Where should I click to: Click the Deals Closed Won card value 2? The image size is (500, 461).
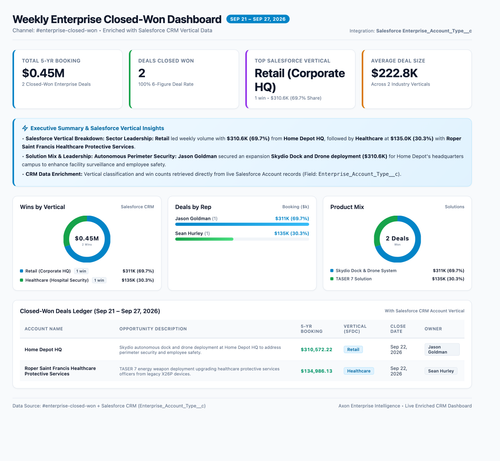click(x=142, y=73)
